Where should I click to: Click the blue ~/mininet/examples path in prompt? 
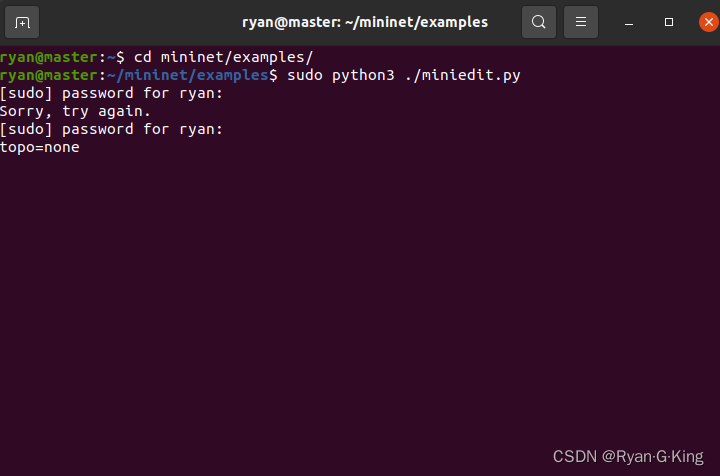click(x=188, y=75)
